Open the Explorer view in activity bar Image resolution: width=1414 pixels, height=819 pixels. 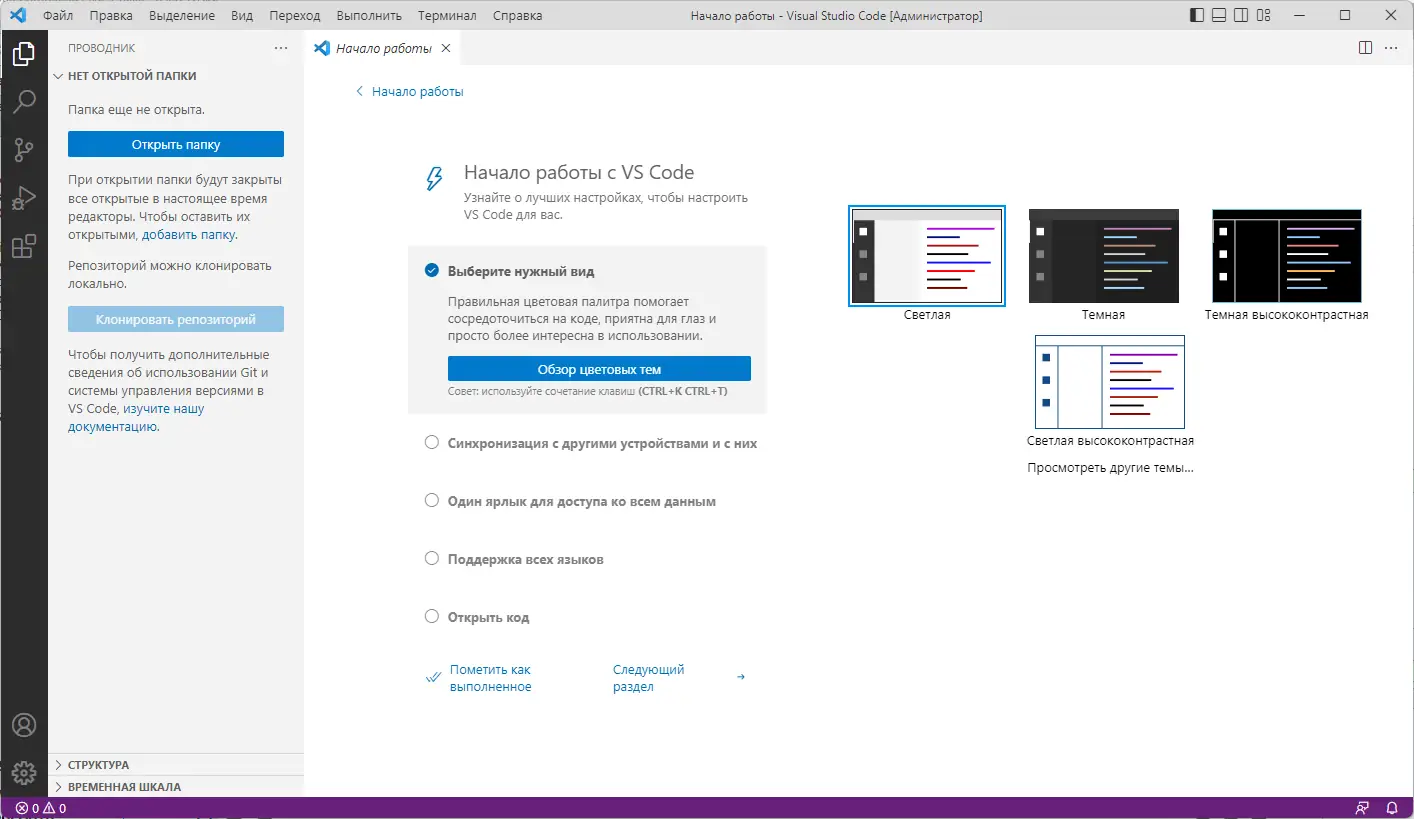point(24,54)
